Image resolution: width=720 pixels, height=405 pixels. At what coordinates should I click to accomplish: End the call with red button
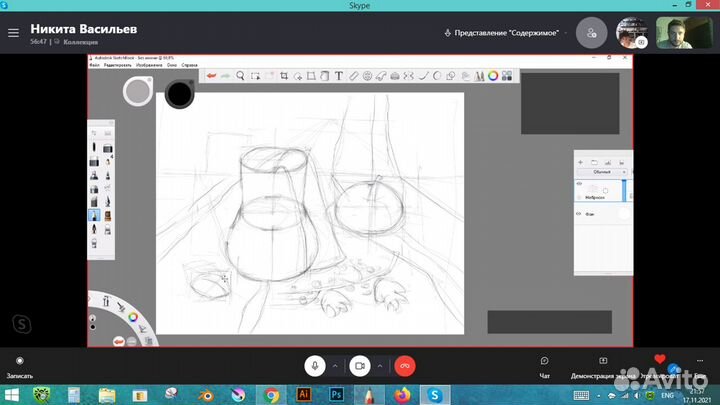click(x=405, y=365)
